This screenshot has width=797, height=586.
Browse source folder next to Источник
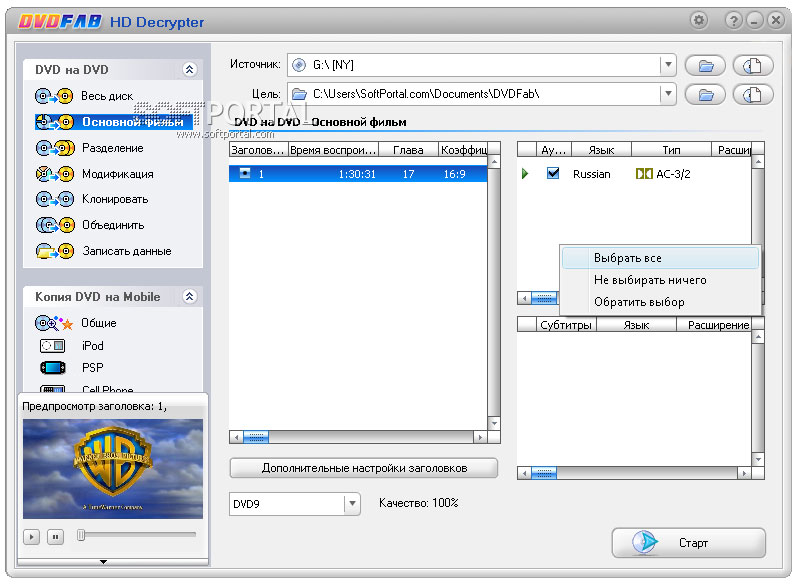tap(705, 66)
